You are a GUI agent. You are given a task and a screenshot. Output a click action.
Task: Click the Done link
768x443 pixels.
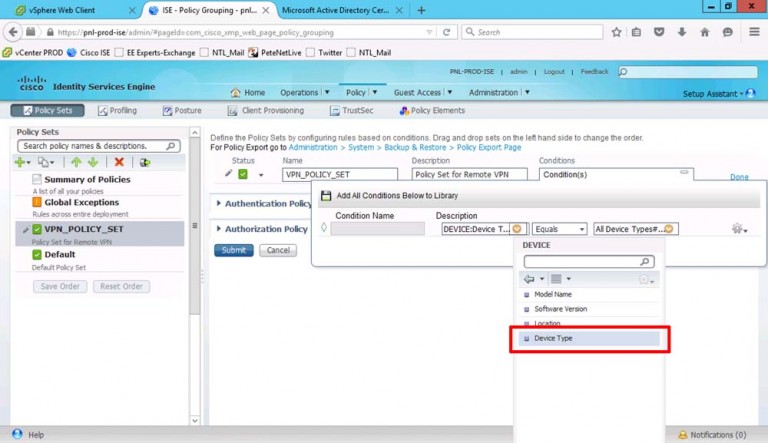point(739,177)
